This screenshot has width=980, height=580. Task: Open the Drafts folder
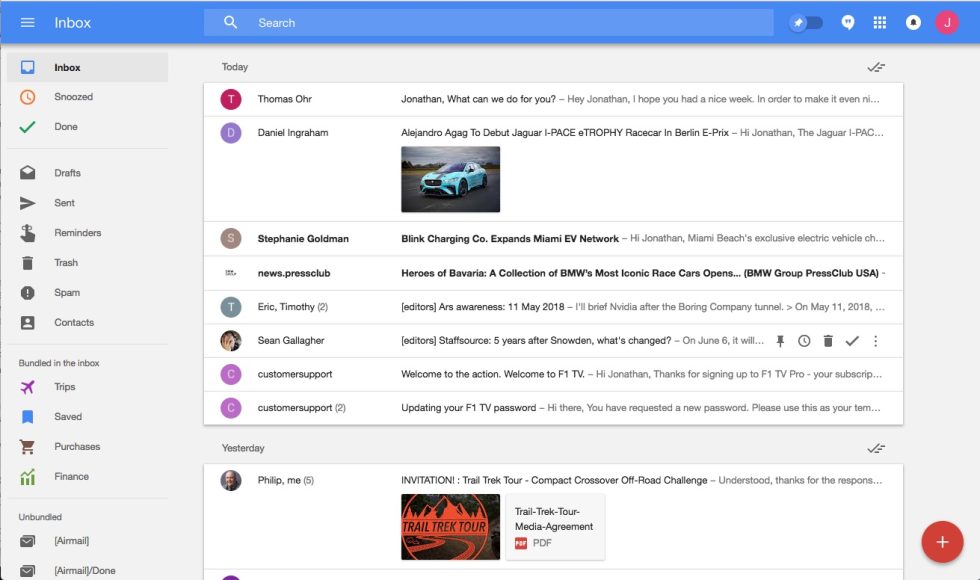coord(66,172)
